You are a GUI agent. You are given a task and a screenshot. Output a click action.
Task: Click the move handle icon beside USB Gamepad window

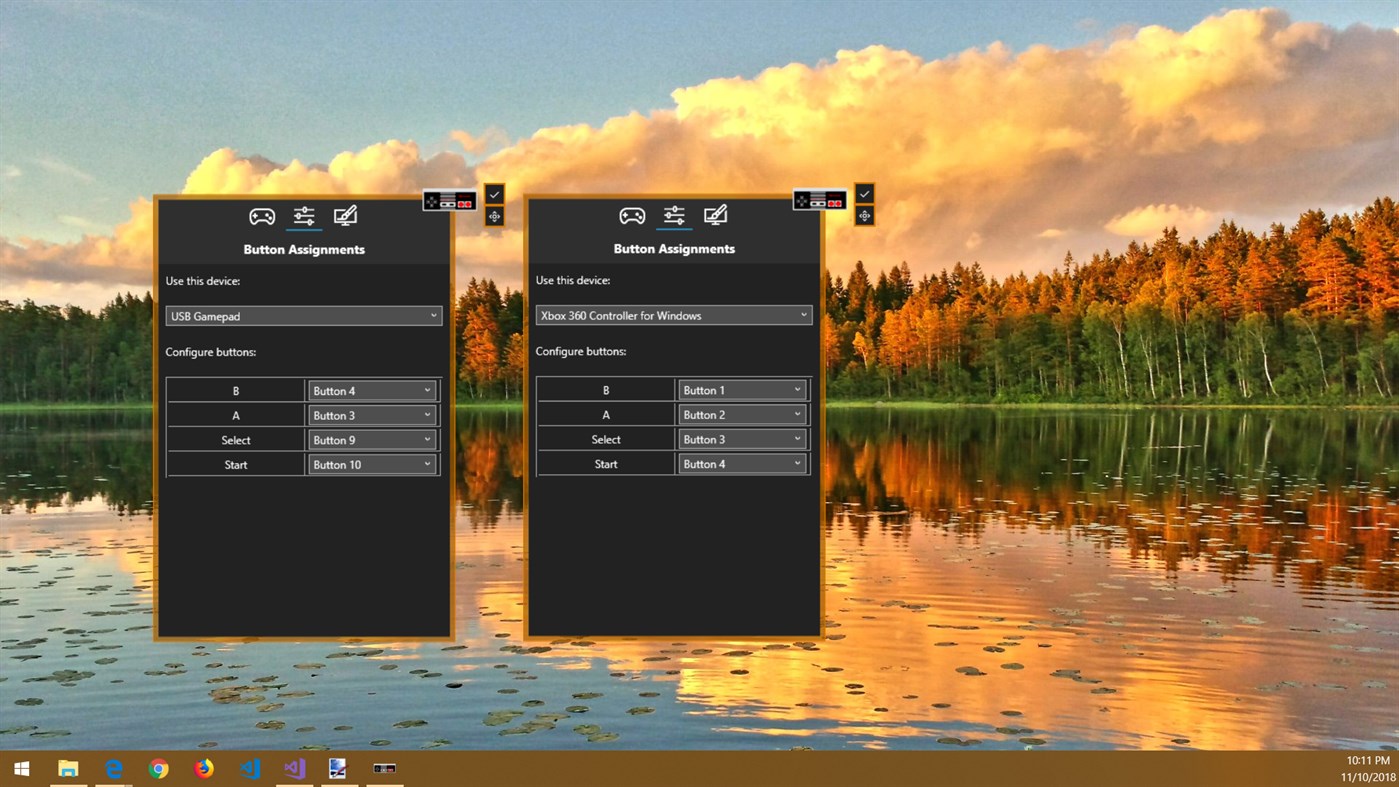[x=494, y=216]
